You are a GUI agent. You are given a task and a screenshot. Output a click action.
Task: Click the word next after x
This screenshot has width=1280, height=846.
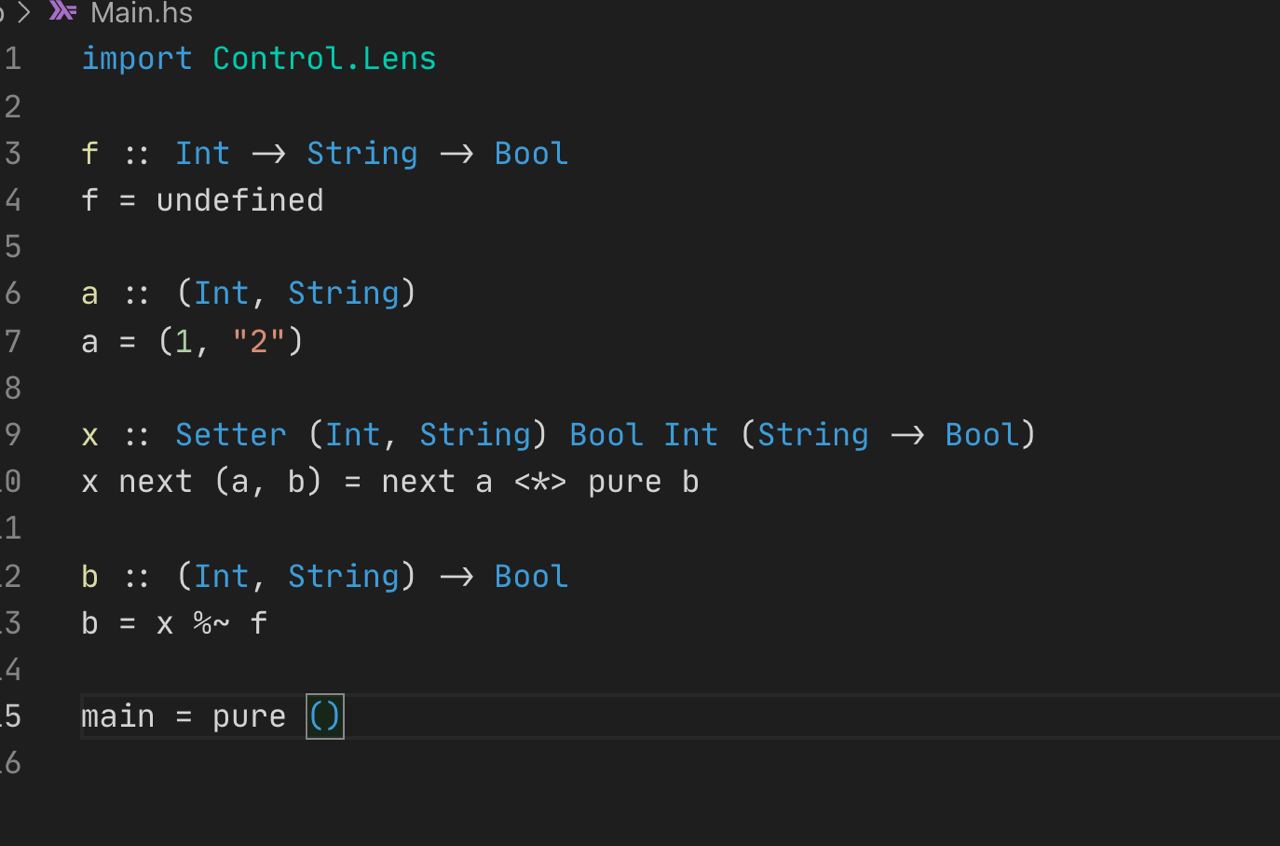[x=155, y=482]
